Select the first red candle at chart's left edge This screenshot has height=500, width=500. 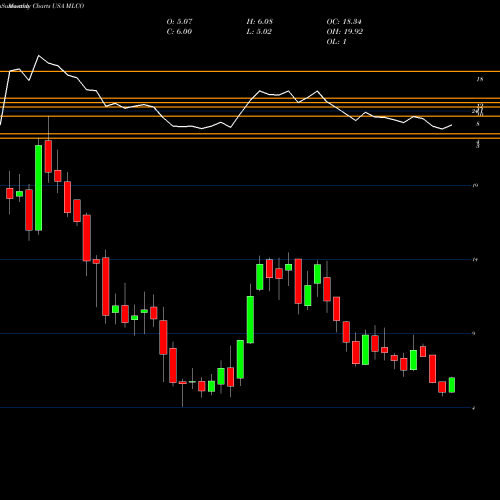(10, 193)
